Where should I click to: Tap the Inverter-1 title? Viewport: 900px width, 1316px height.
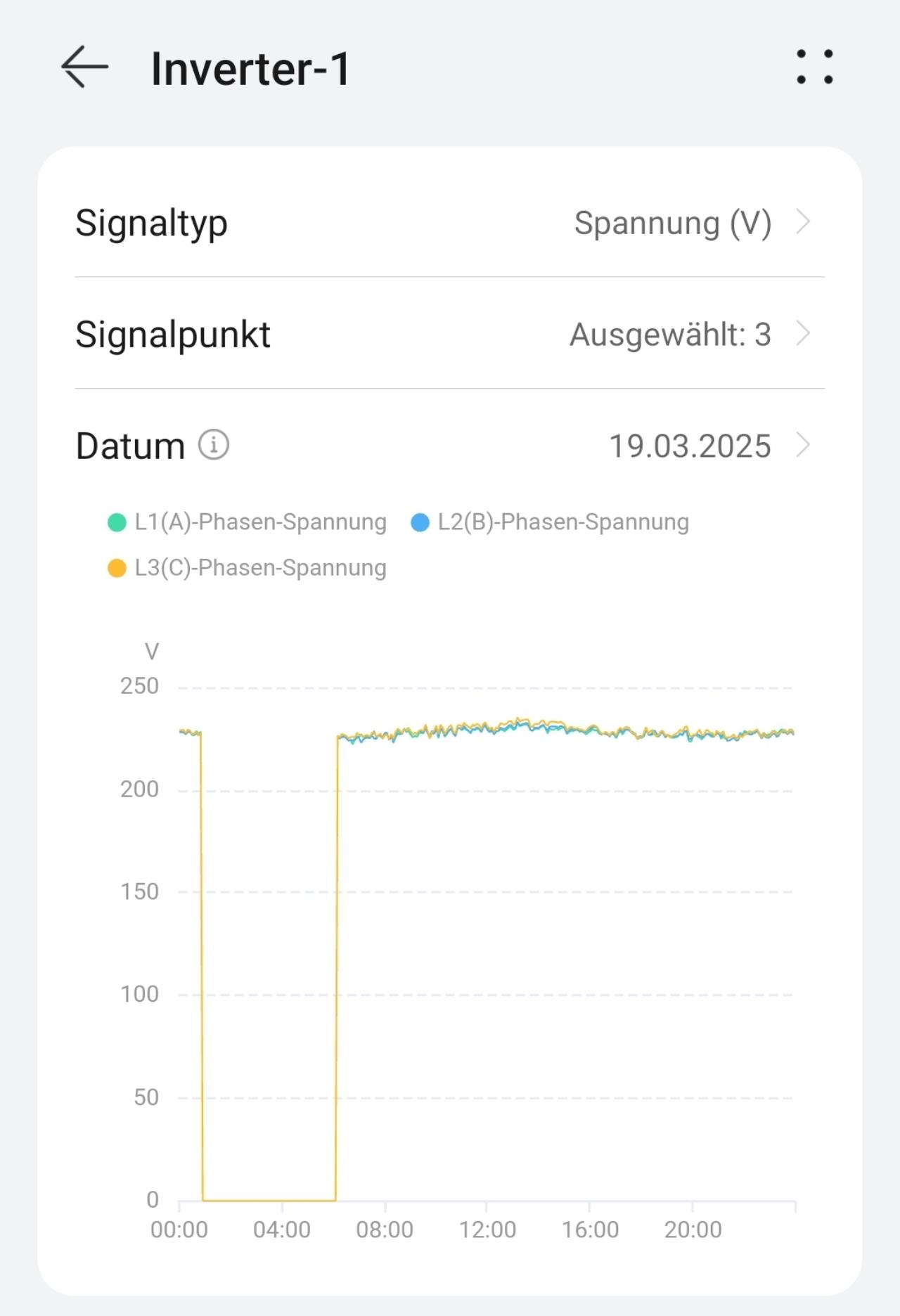click(250, 69)
